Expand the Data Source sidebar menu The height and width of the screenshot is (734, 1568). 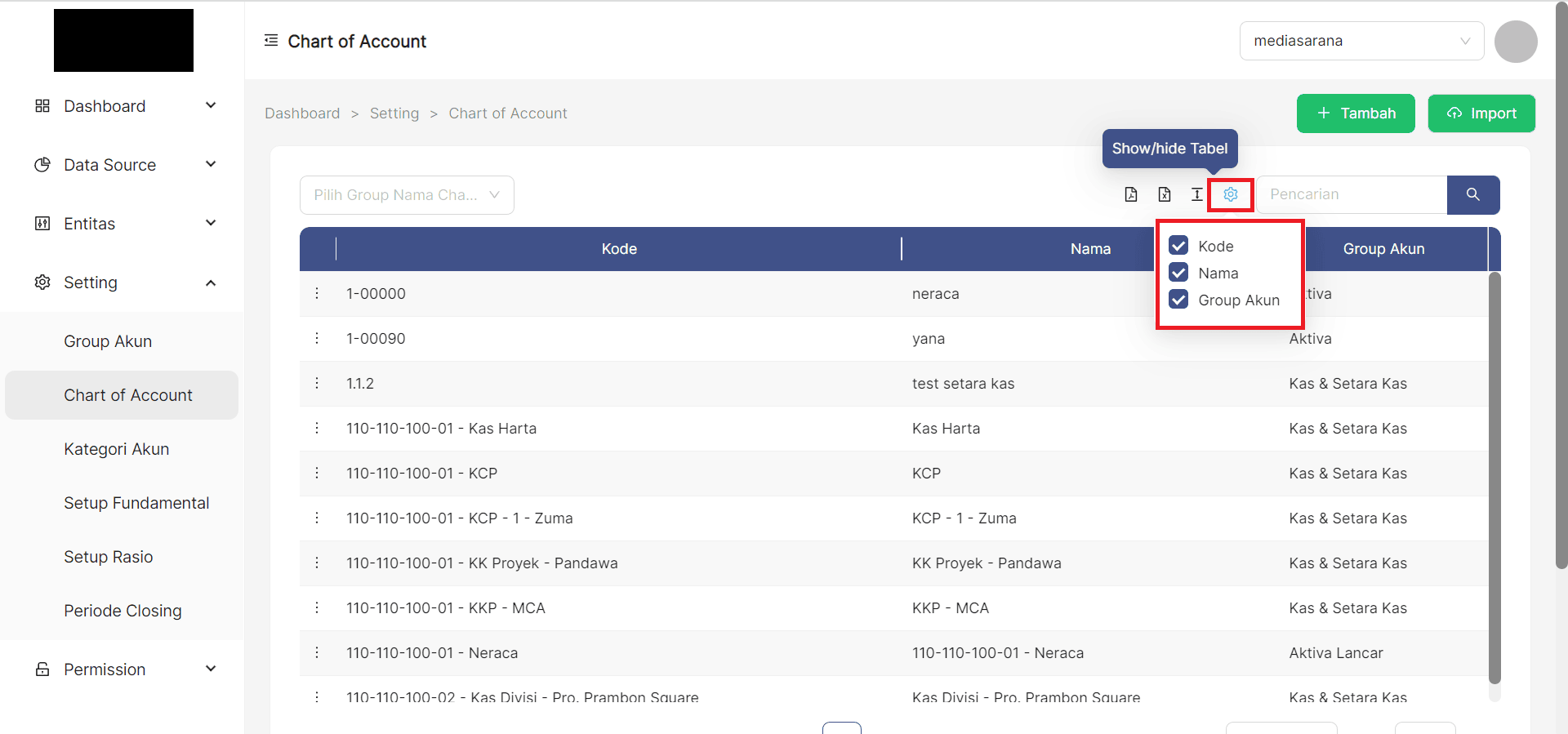[x=211, y=164]
